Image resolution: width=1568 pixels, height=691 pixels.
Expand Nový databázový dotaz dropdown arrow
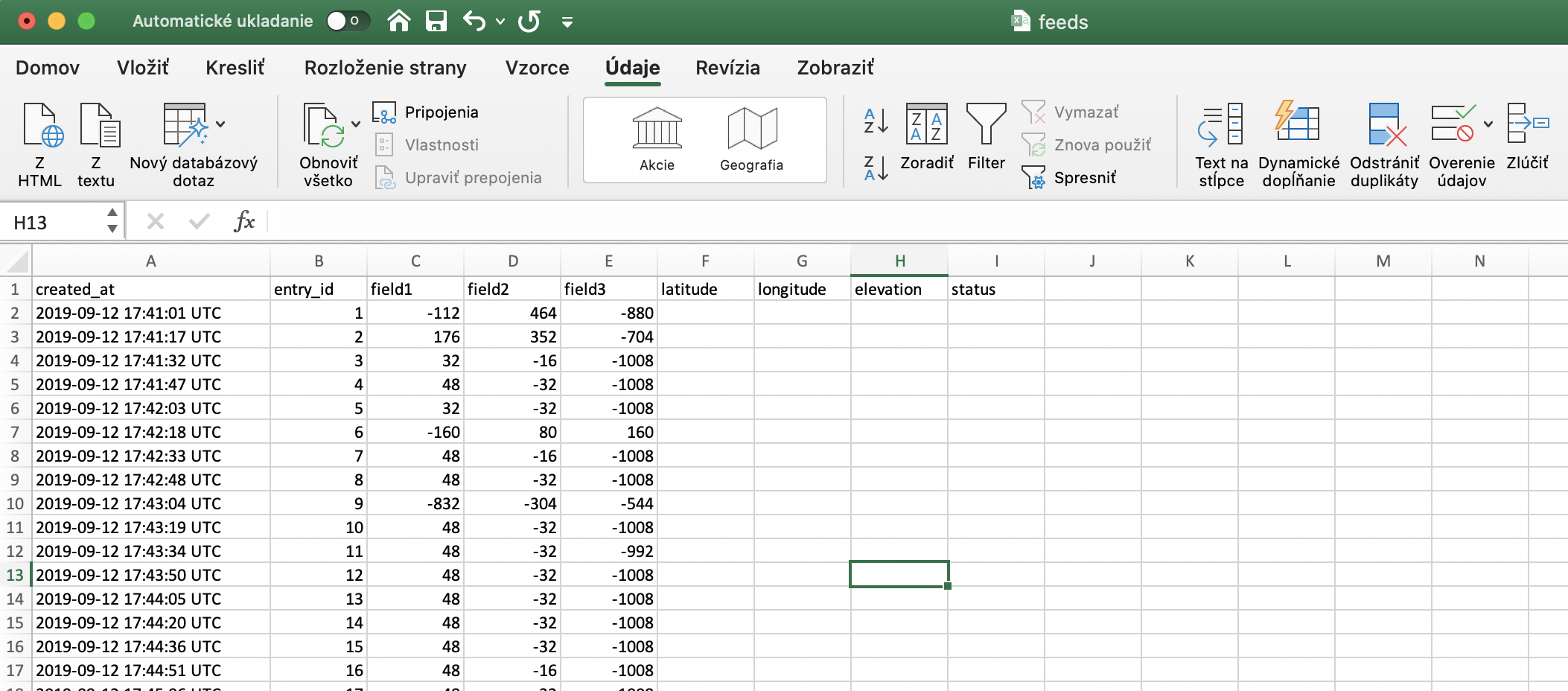point(220,124)
